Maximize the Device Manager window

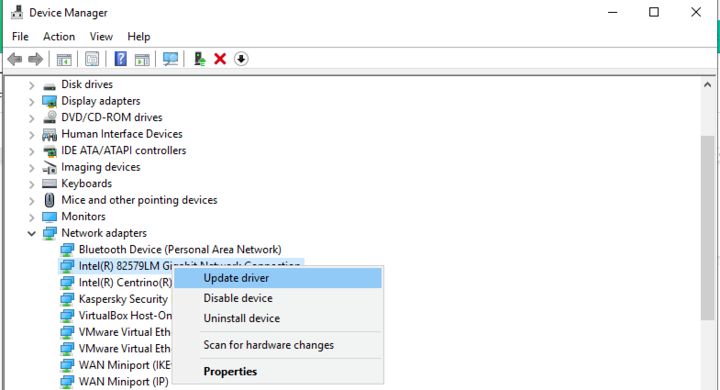click(x=654, y=12)
